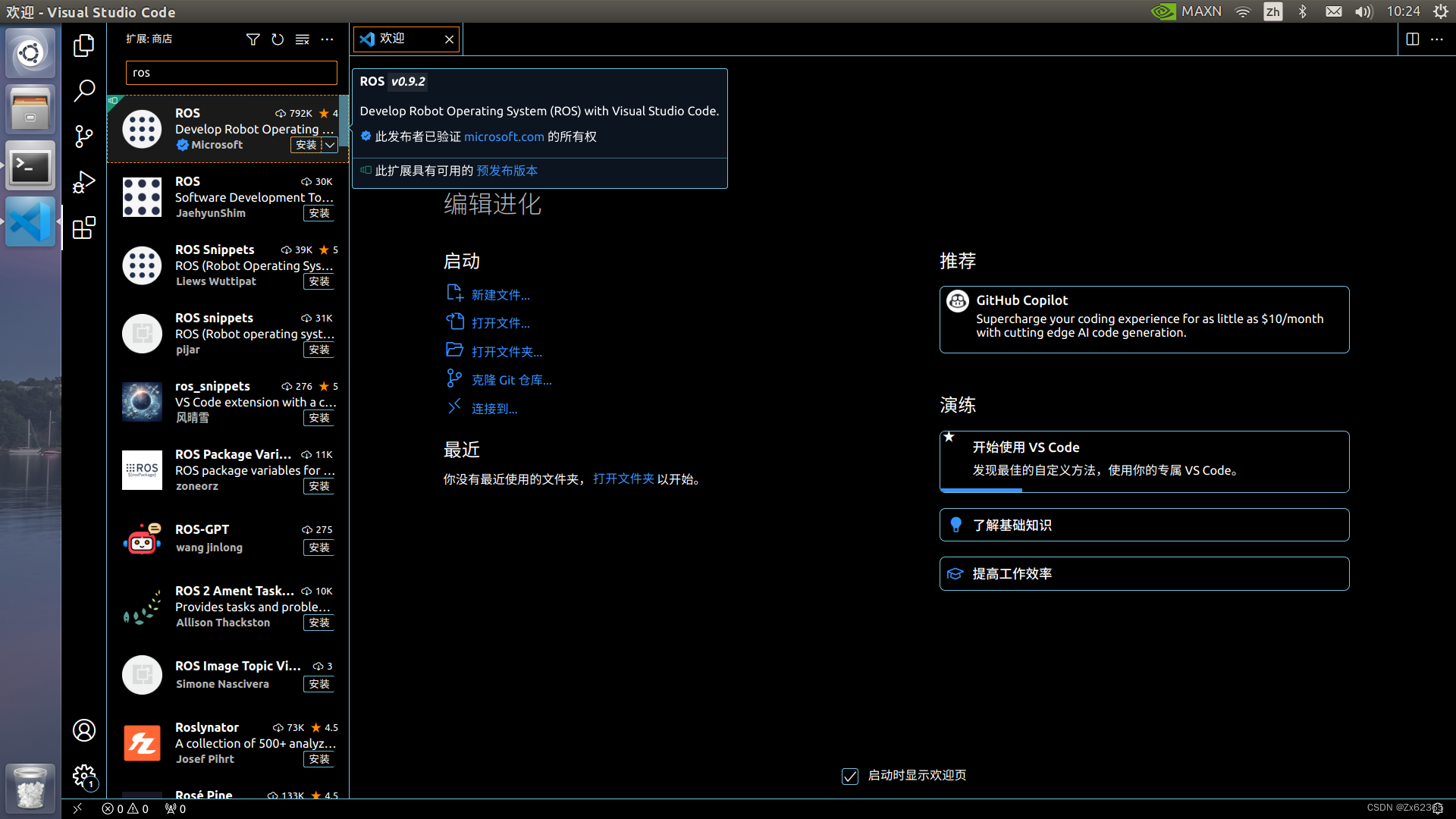The height and width of the screenshot is (819, 1456).
Task: Click the Visual Studio Code dock icon
Action: 30,221
